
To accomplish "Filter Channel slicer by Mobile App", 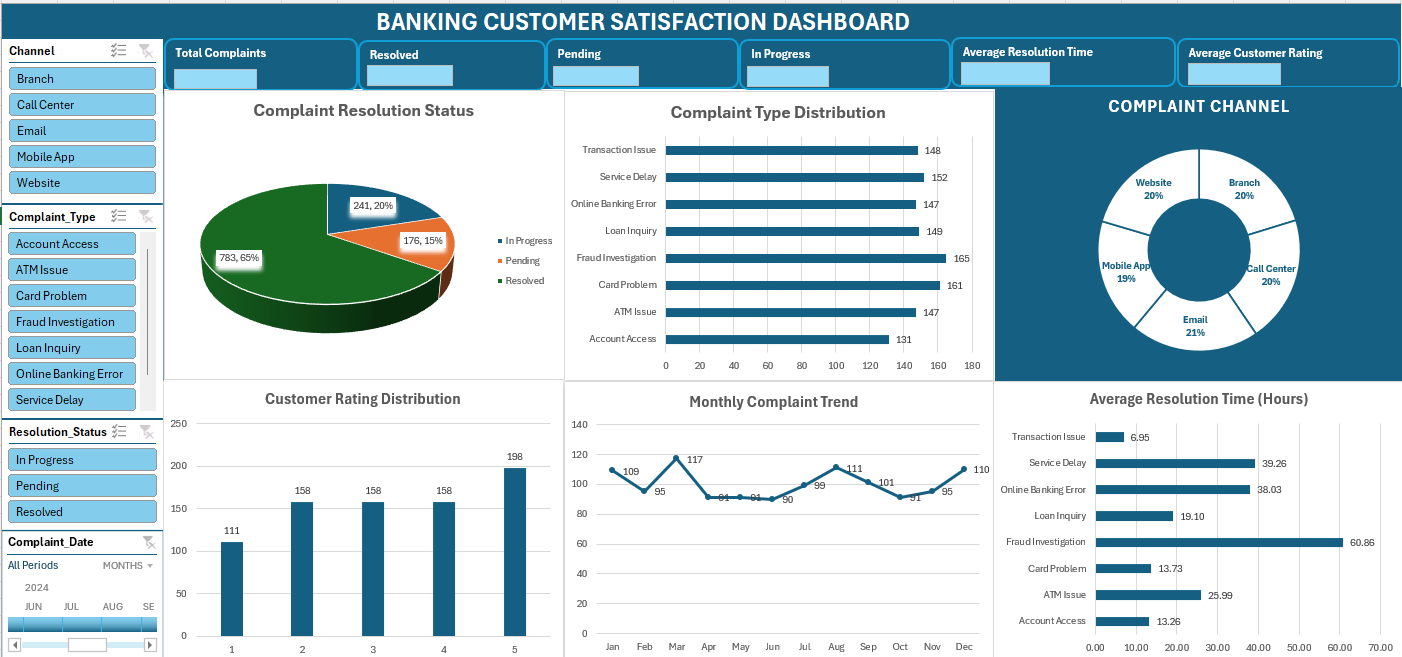I will tap(82, 157).
